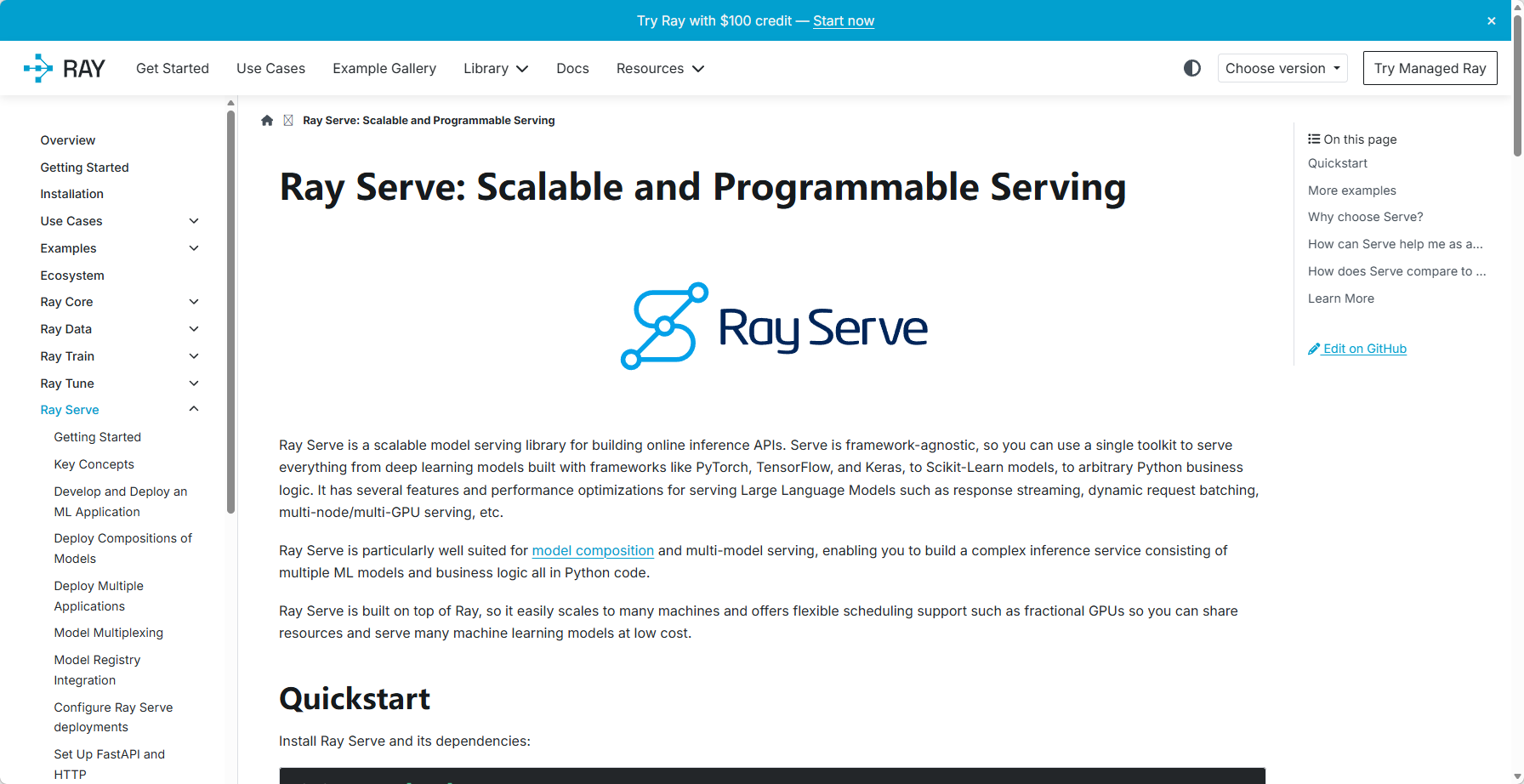Expand the Use Cases sidebar section chevron
This screenshot has width=1524, height=784.
(x=194, y=221)
